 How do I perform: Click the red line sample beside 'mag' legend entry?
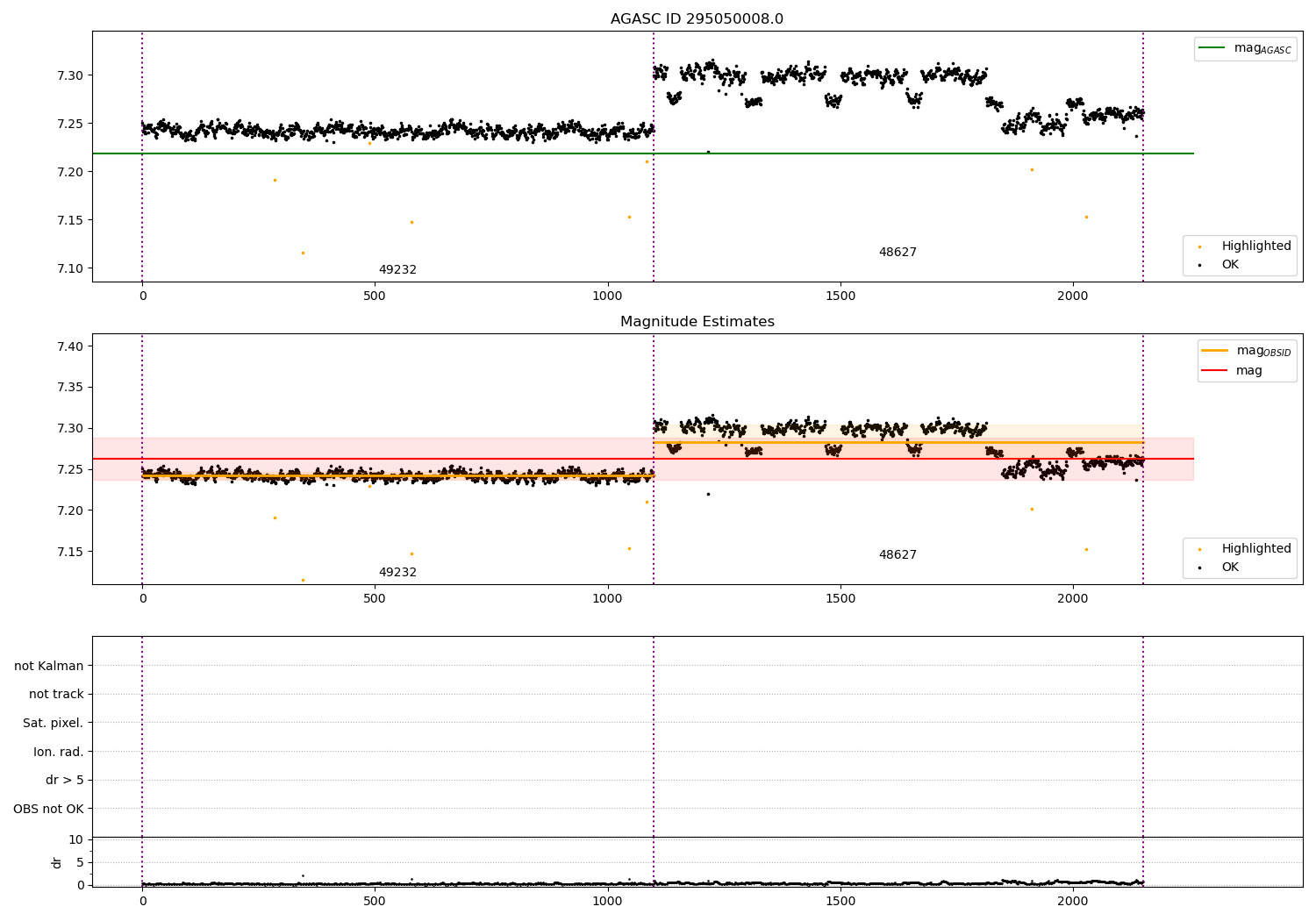[1213, 370]
